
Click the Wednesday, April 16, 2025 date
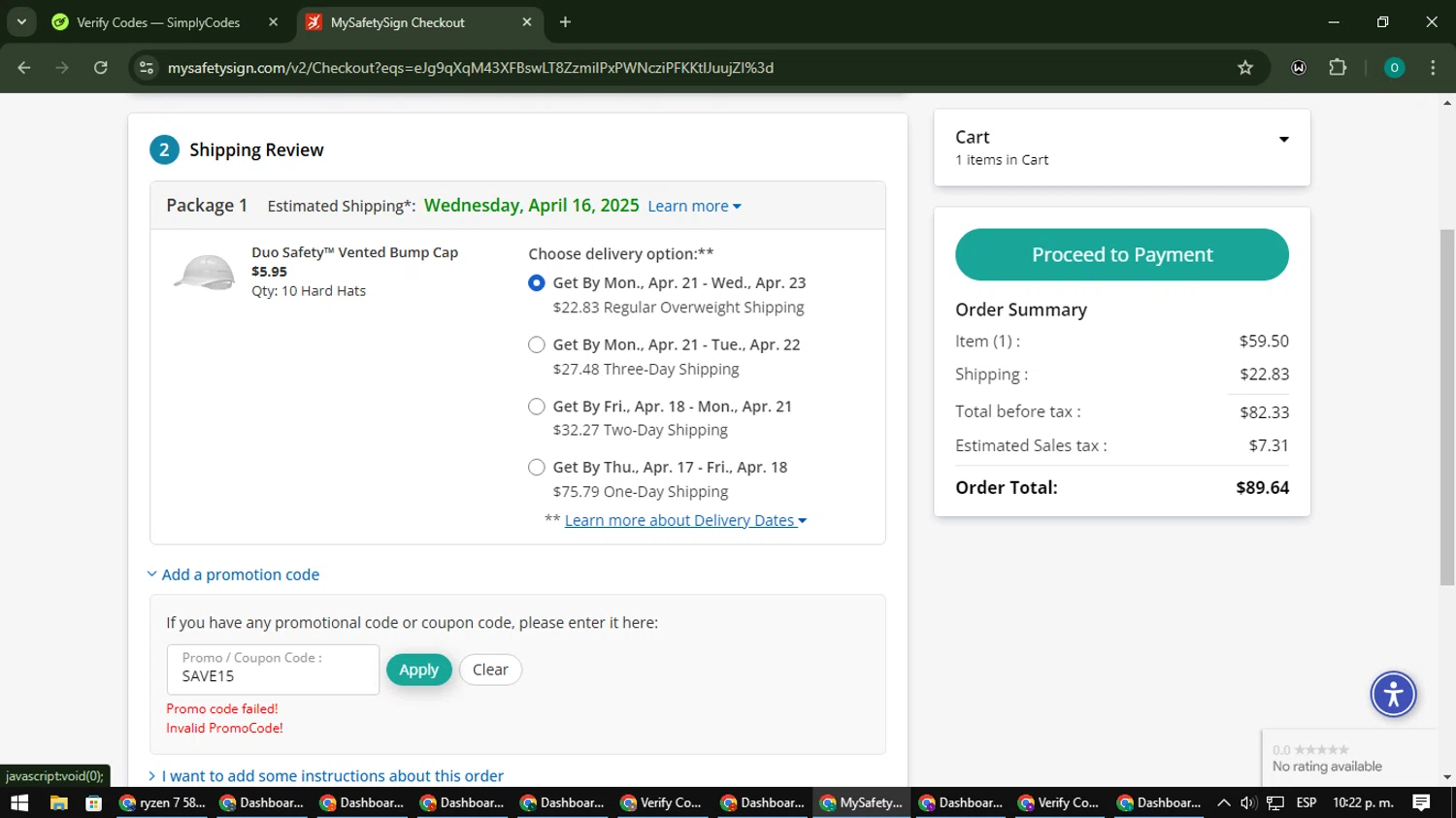(531, 205)
